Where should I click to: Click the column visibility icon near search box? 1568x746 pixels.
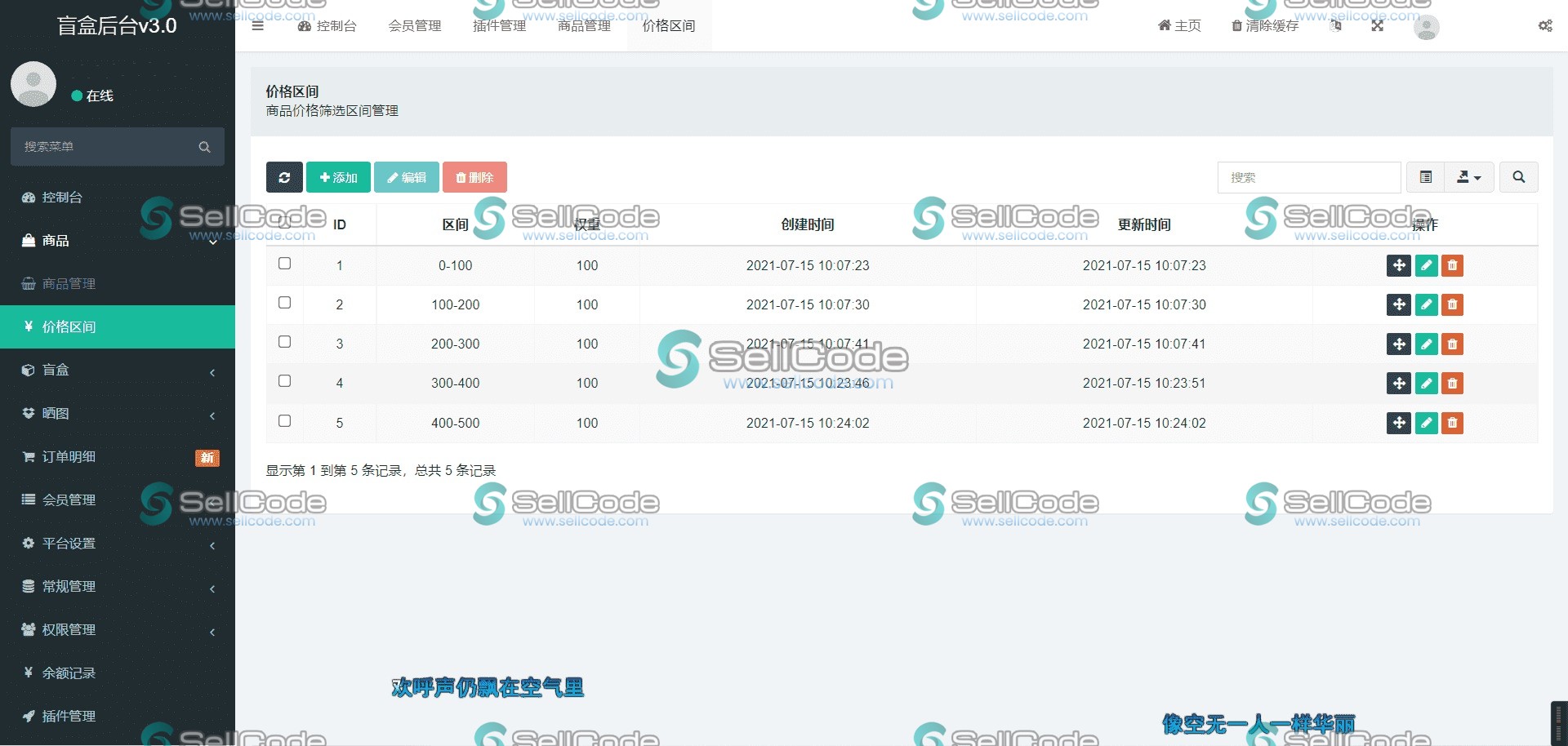[x=1426, y=177]
